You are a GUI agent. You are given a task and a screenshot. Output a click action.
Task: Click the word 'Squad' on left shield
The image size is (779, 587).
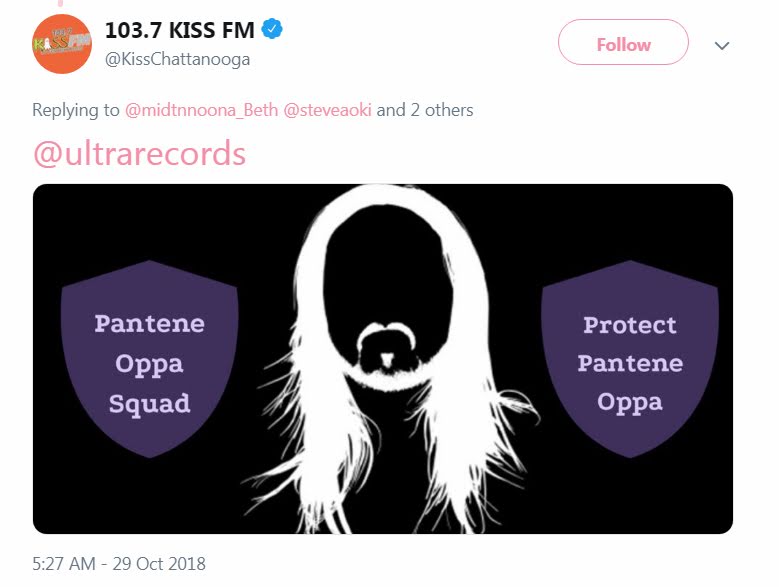click(x=150, y=403)
